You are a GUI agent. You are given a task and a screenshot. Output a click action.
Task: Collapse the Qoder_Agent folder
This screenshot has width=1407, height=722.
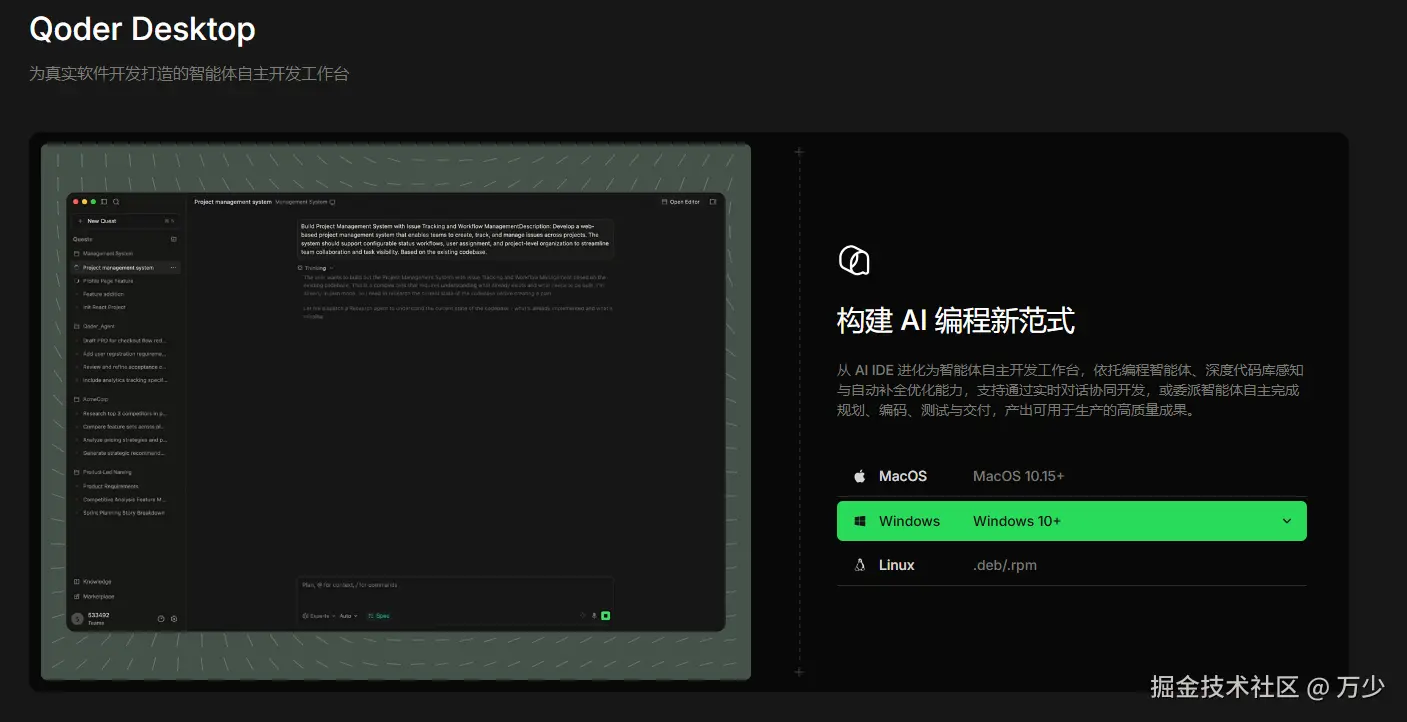(95, 326)
